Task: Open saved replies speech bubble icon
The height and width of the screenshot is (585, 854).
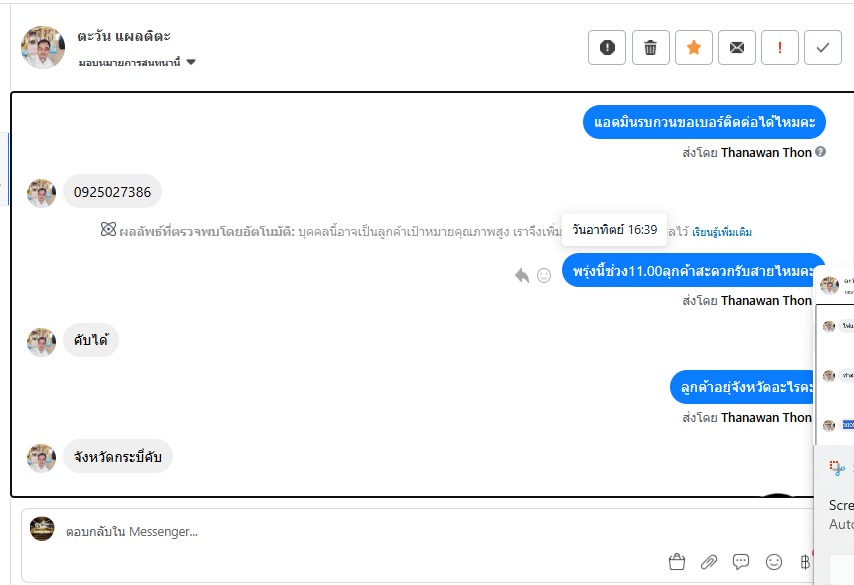Action: pyautogui.click(x=741, y=562)
